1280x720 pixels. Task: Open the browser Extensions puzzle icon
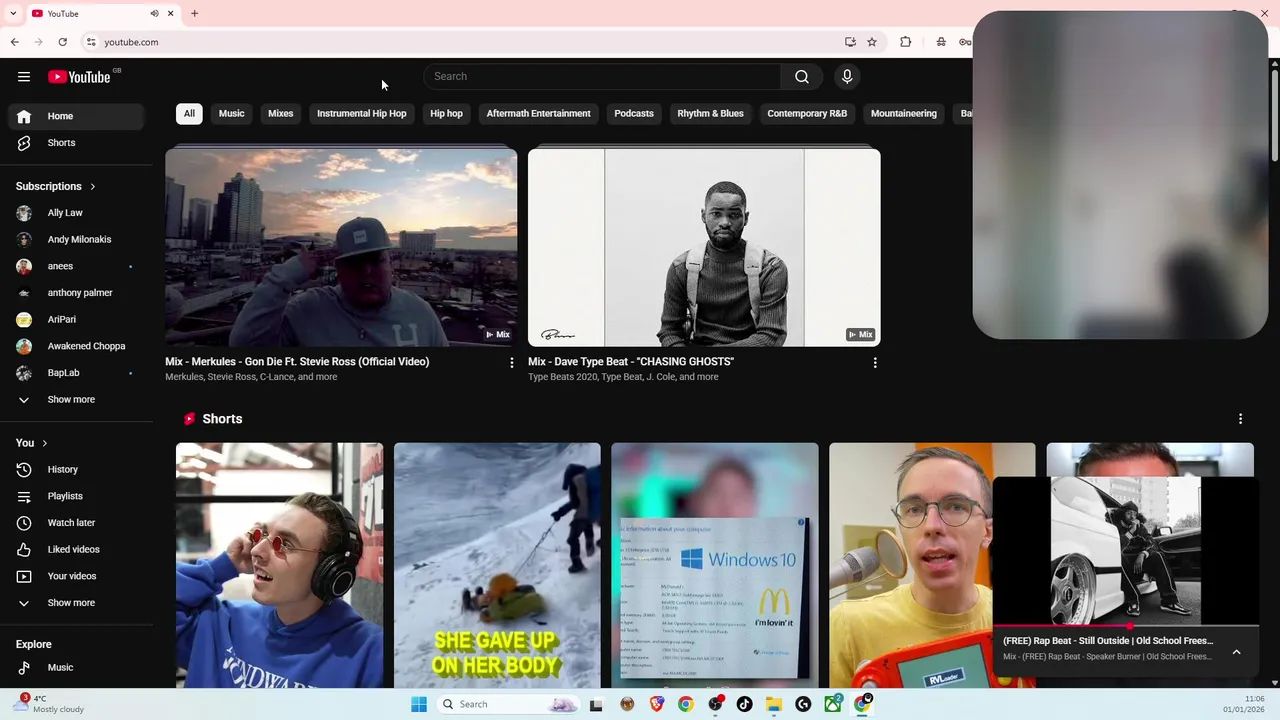[x=906, y=42]
